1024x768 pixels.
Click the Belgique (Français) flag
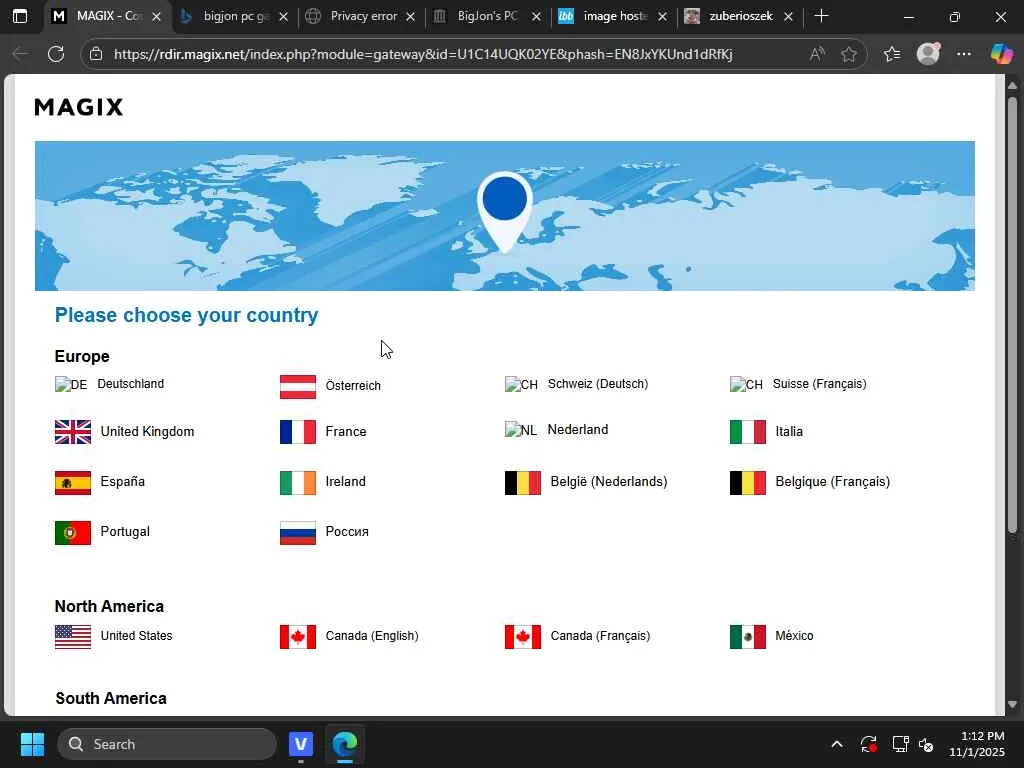click(748, 483)
